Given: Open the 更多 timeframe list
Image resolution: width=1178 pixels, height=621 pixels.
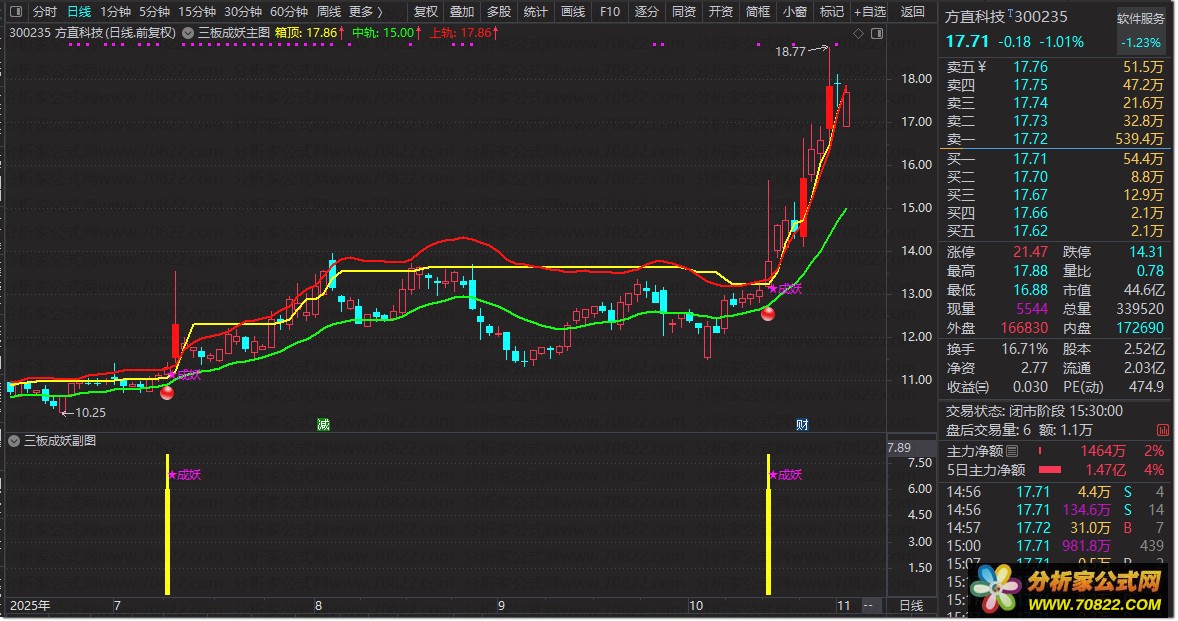Looking at the screenshot, I should point(365,12).
